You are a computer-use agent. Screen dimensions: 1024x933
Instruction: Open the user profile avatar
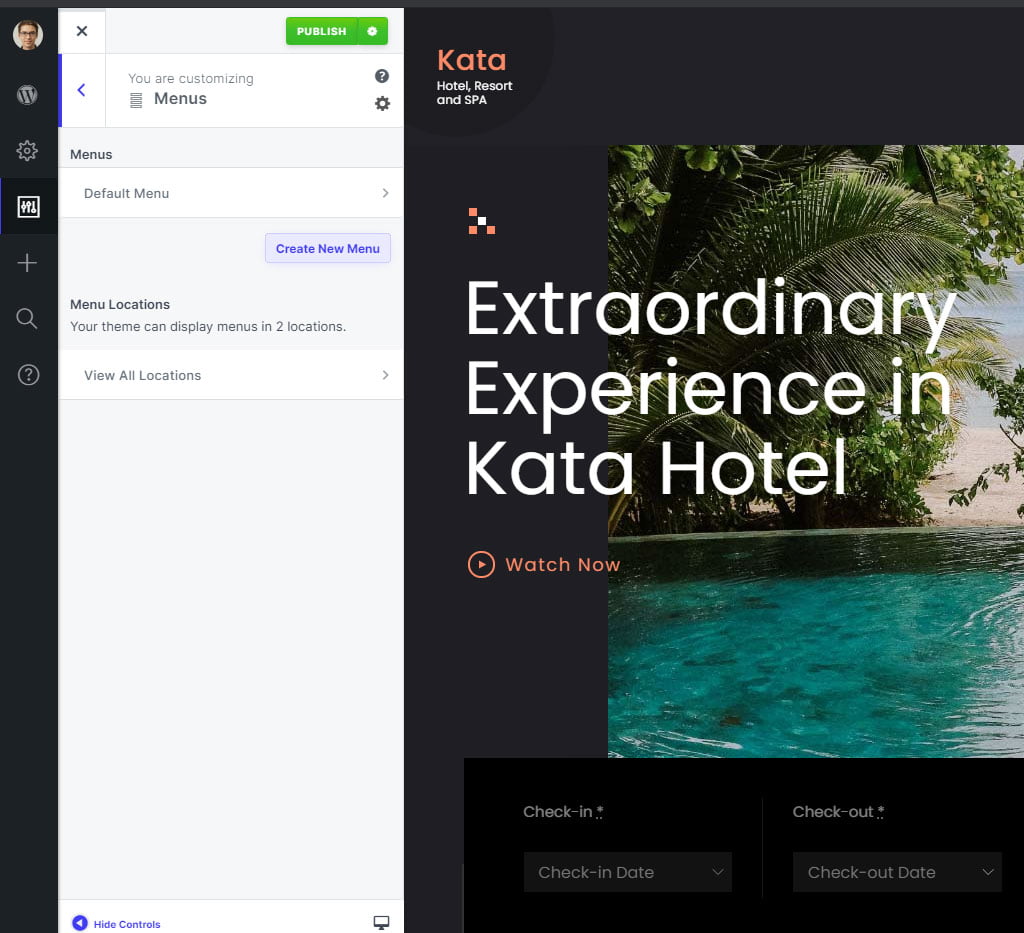click(27, 35)
